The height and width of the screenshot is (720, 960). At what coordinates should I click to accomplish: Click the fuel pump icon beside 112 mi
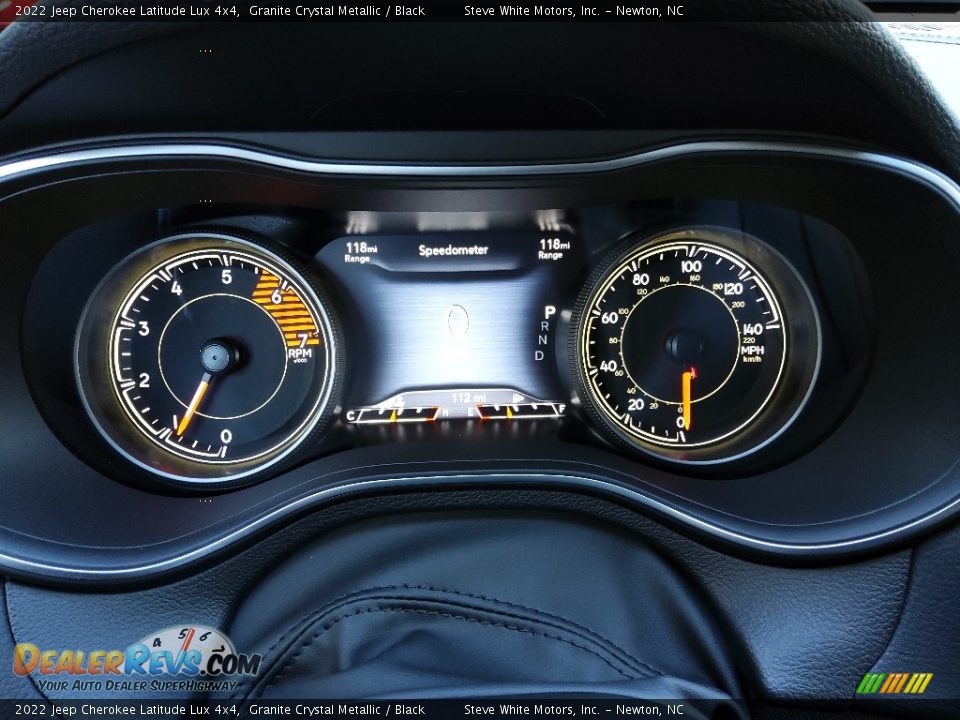click(x=519, y=399)
